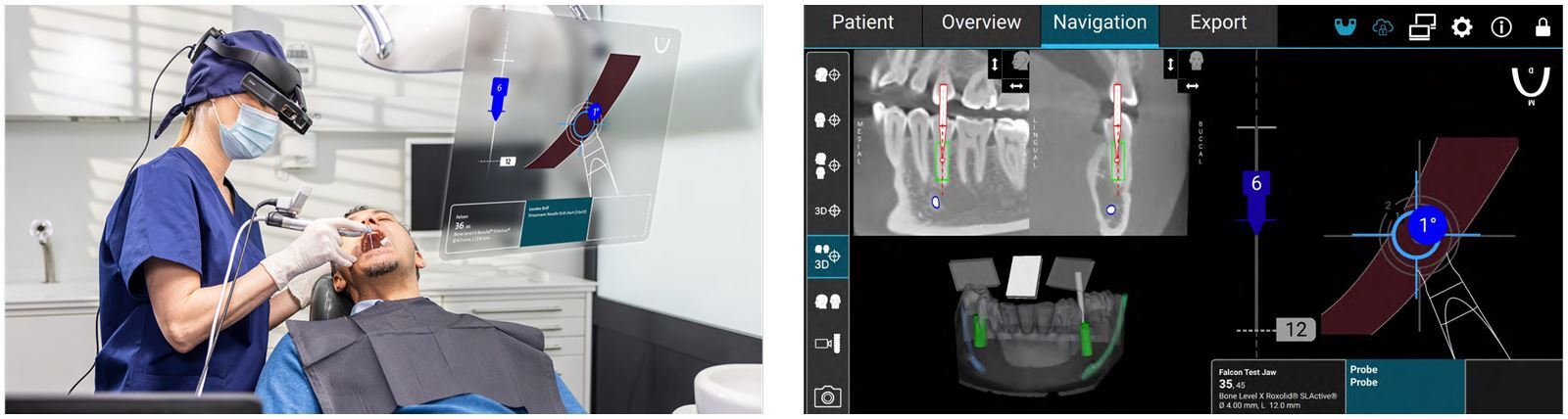1568x419 pixels.
Task: Open the Export tab
Action: coord(1218,24)
